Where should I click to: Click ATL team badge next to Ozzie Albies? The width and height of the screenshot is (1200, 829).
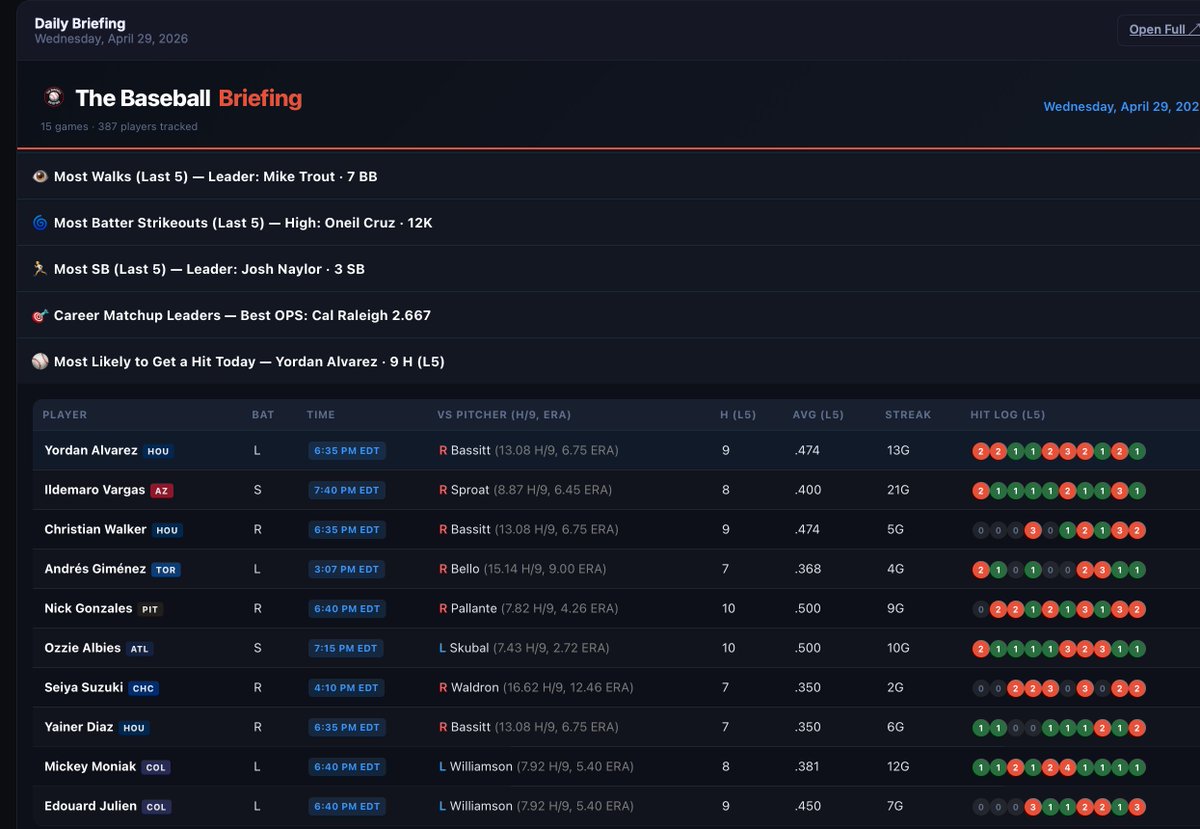139,649
